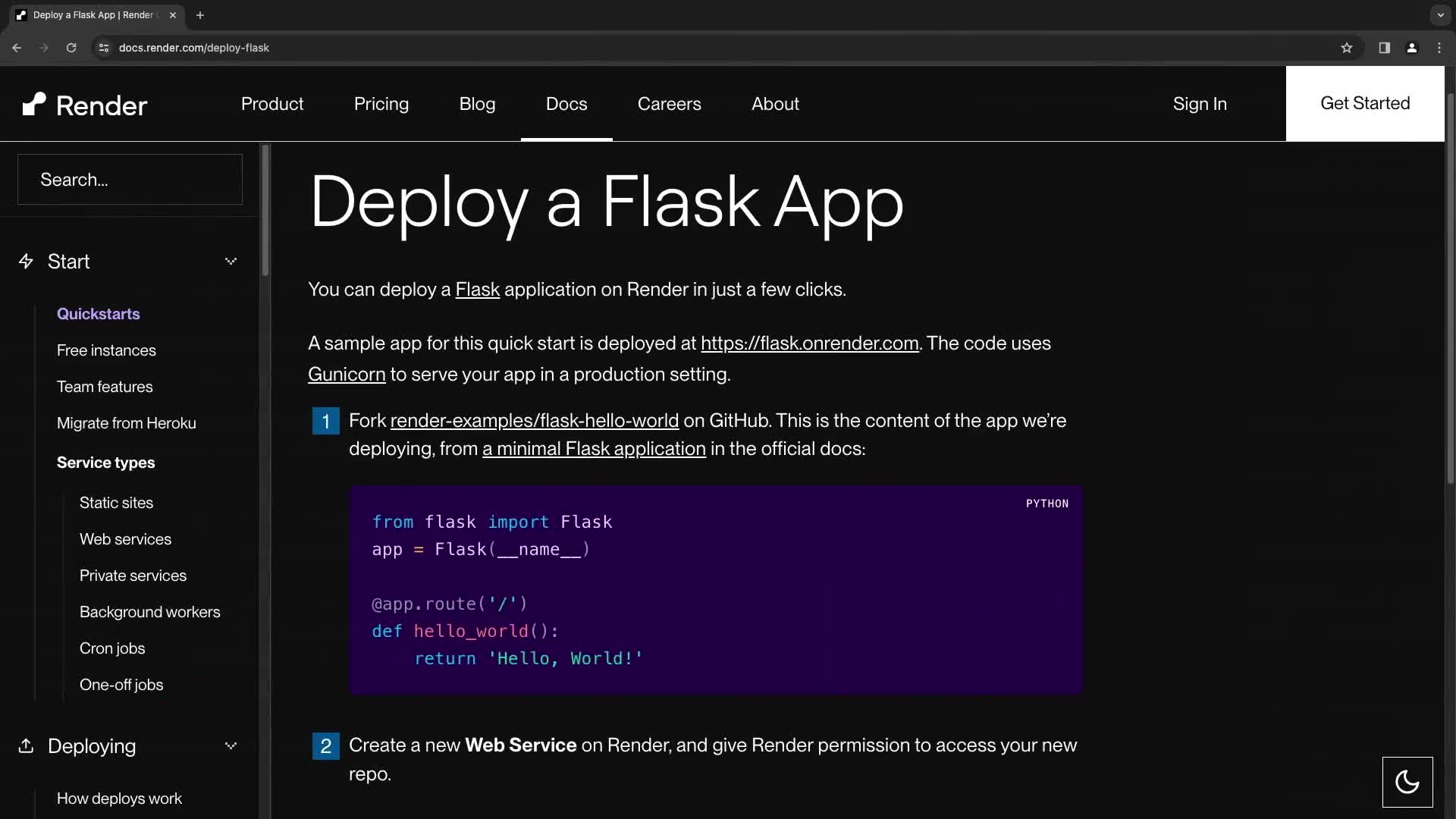Collapse the Start section chevron
The image size is (1456, 819).
[231, 261]
